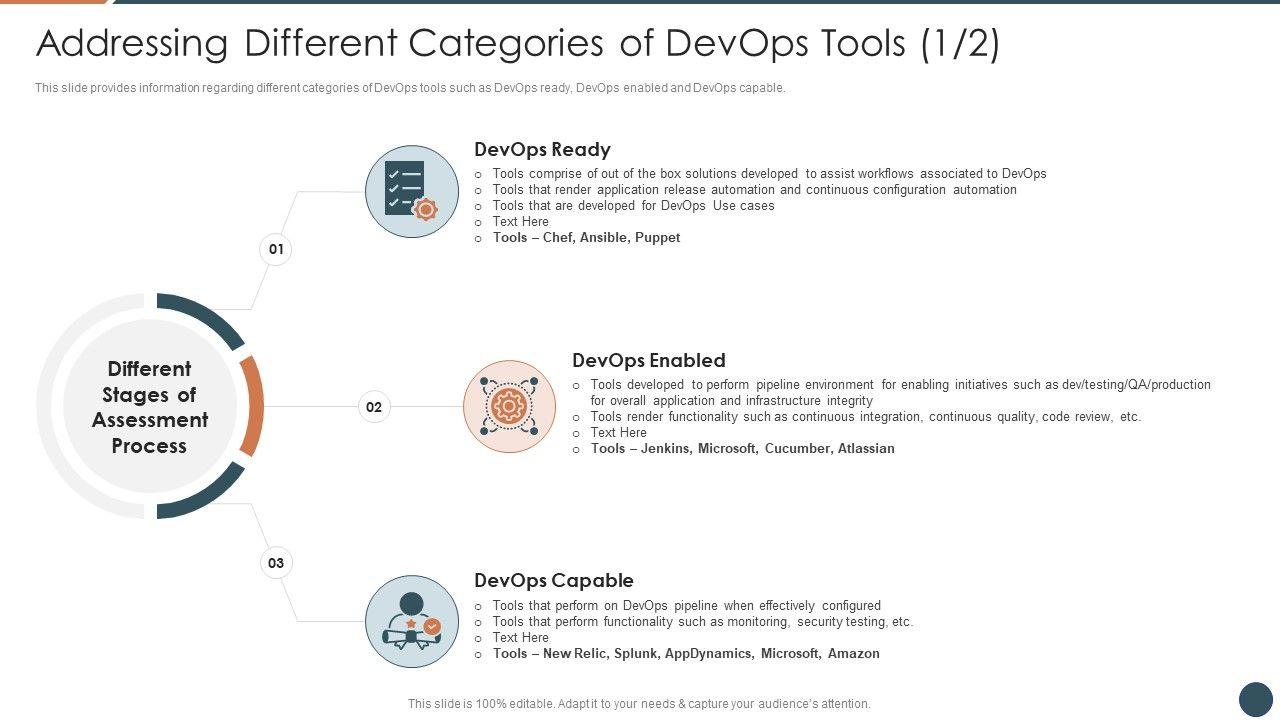Image resolution: width=1280 pixels, height=720 pixels.
Task: Click the DevOps Ready checklist gear icon
Action: pyautogui.click(x=412, y=191)
